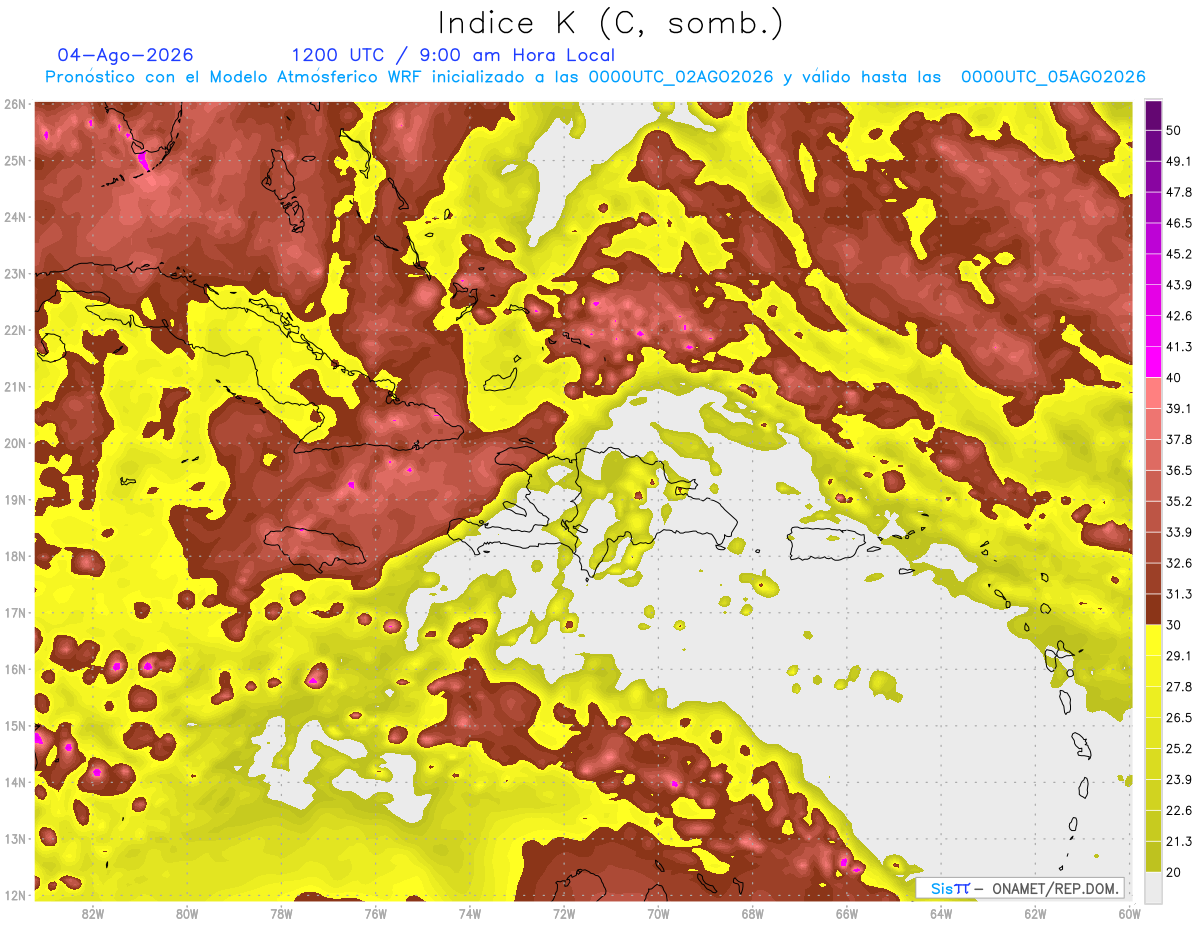Click the bright yellow colorbar swatch between 29.1 and 30
Screen dimensions: 1200x927
tap(1154, 641)
